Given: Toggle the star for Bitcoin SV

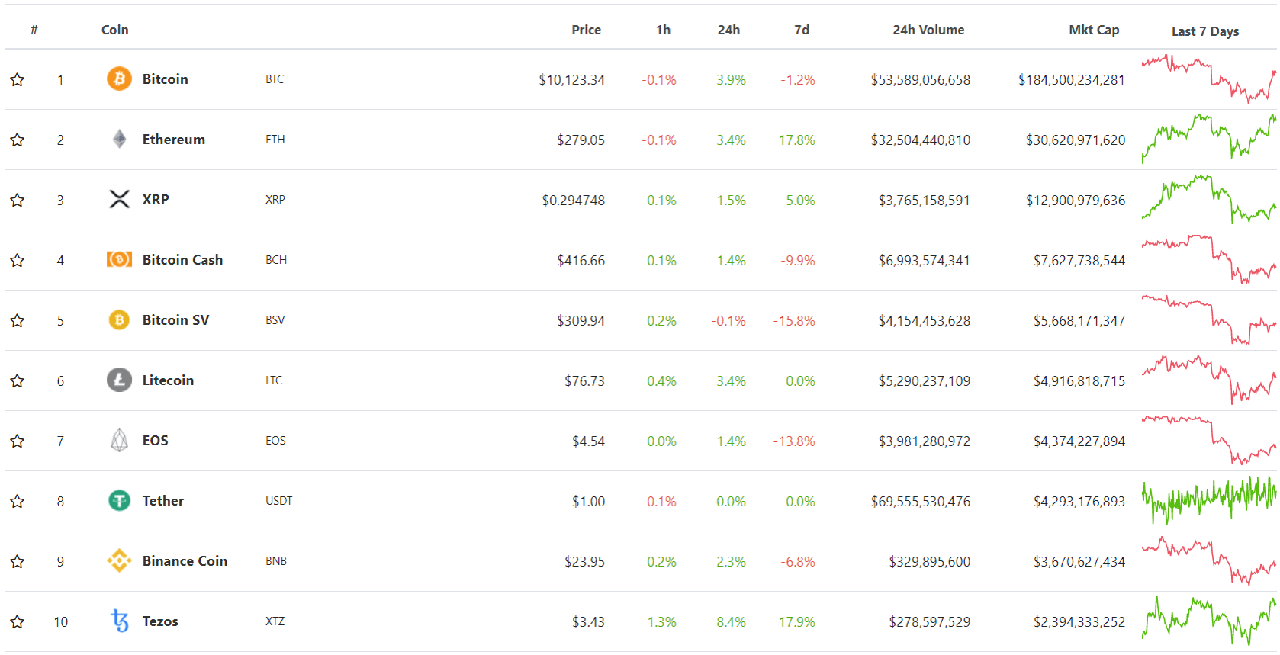Looking at the screenshot, I should click(17, 320).
